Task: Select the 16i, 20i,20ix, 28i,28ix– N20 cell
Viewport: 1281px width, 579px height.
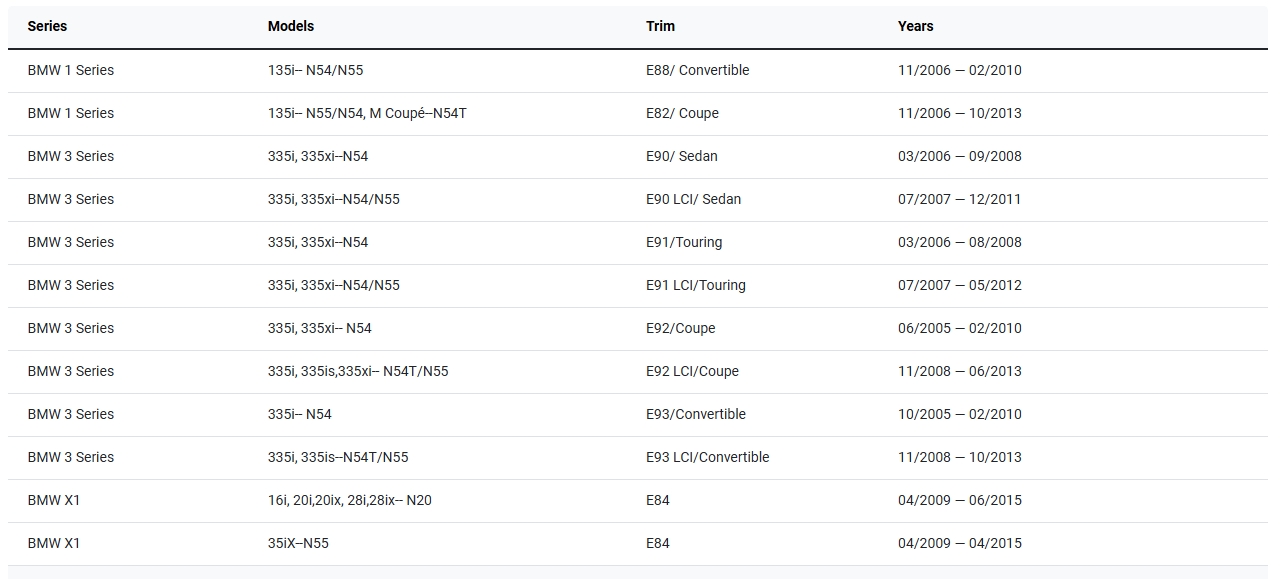Action: pos(349,500)
